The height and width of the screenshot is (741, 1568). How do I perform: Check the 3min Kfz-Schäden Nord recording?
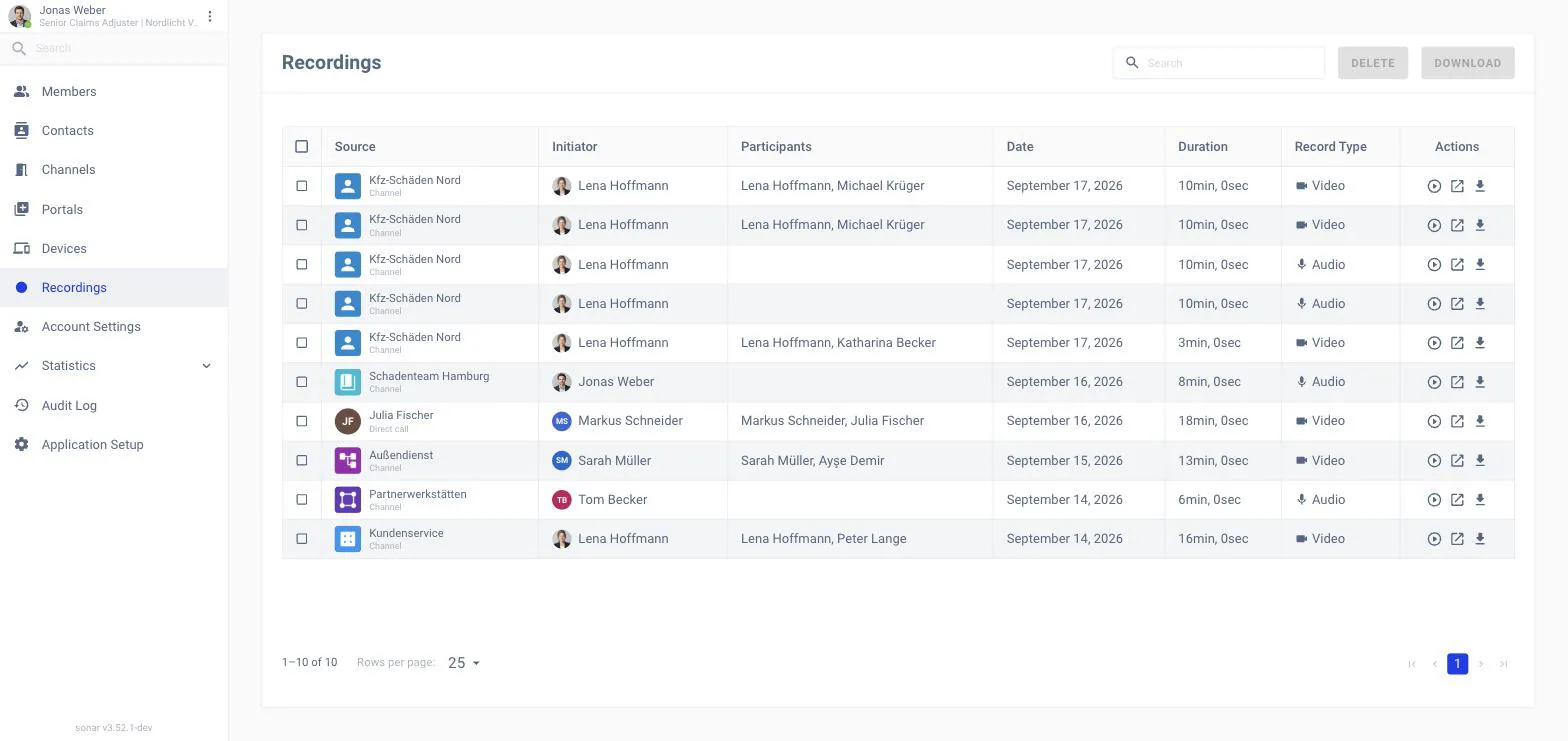pyautogui.click(x=302, y=343)
